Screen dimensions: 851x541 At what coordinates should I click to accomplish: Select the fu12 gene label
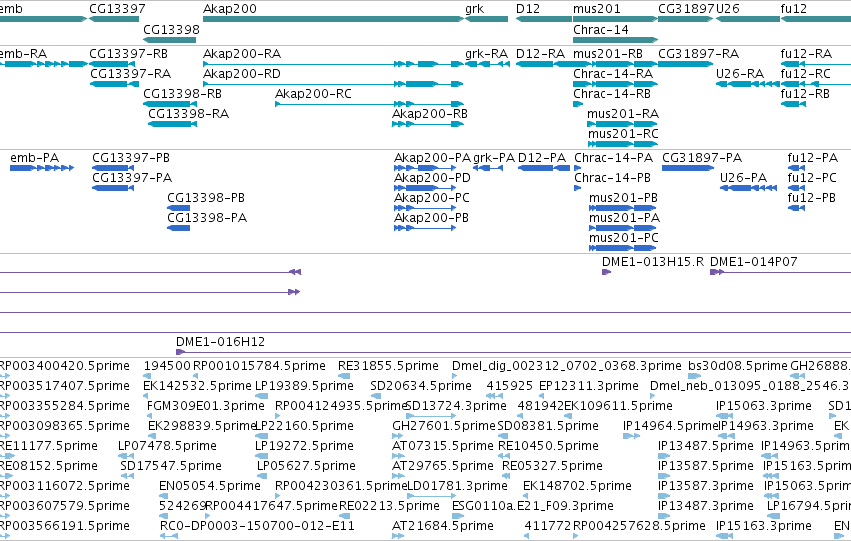coord(793,9)
